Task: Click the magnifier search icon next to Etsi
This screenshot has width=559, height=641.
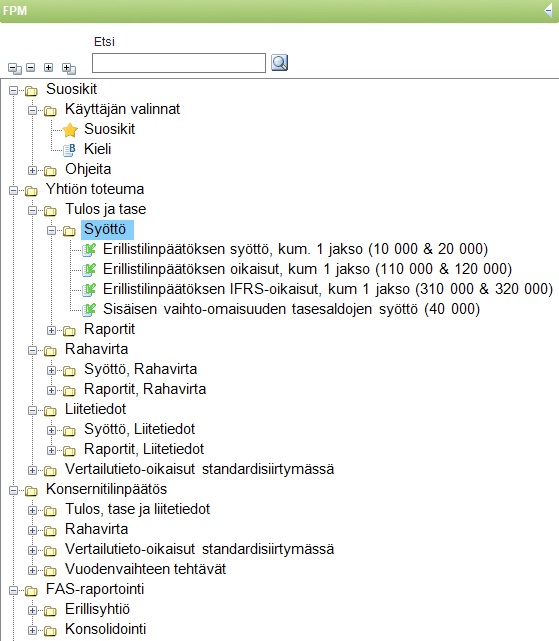Action: pyautogui.click(x=280, y=63)
